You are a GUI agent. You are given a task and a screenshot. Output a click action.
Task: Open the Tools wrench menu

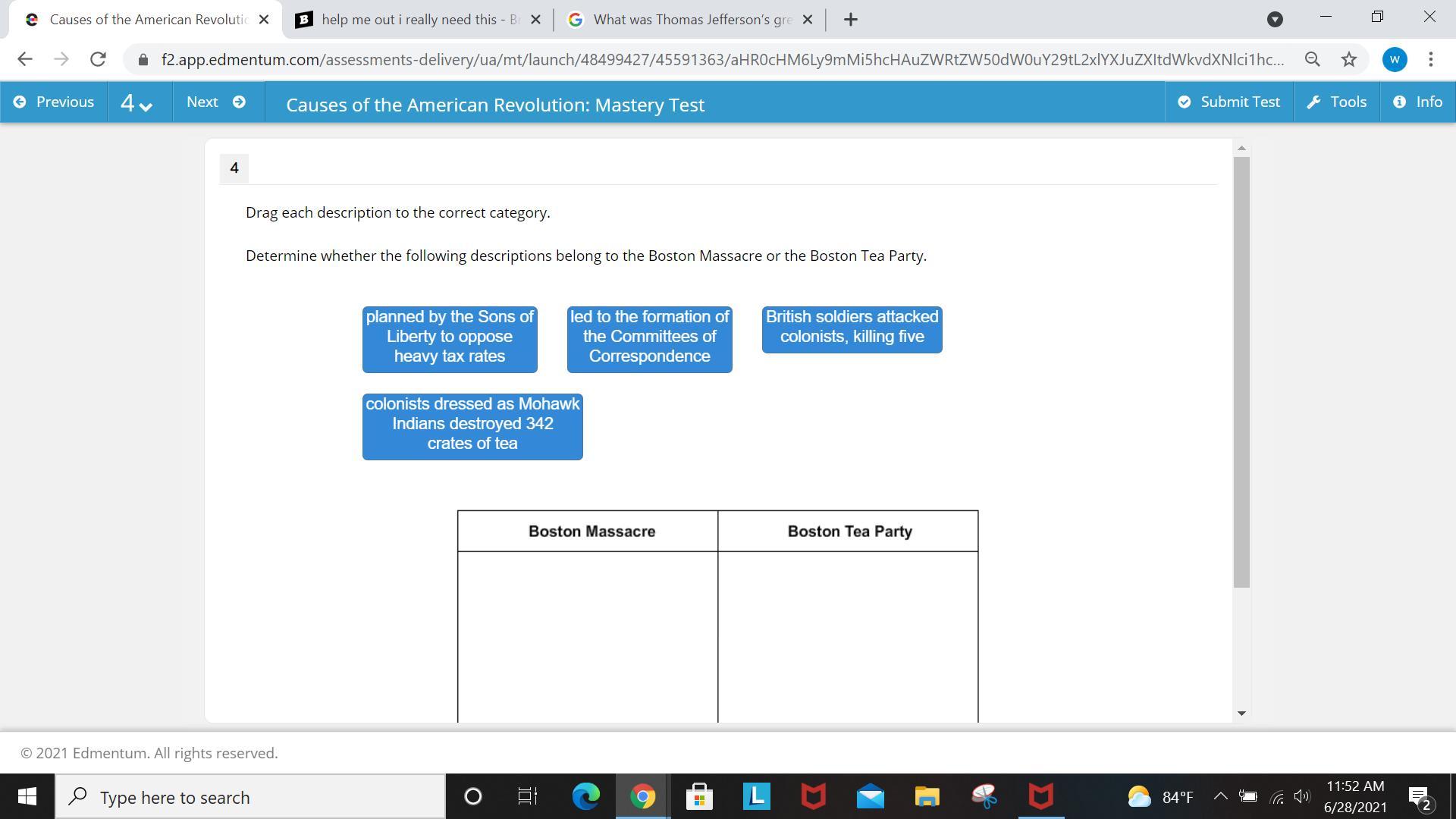click(x=1337, y=102)
